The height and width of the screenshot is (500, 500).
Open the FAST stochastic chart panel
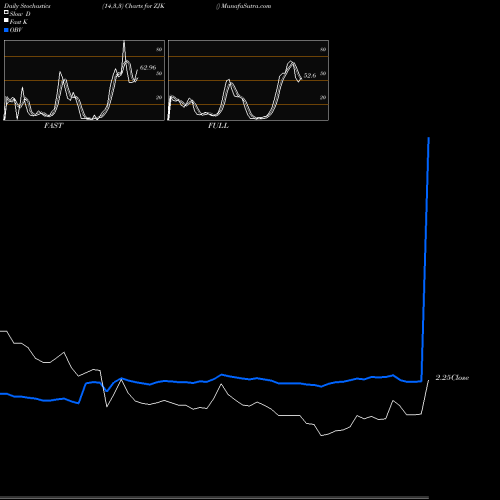coord(84,80)
